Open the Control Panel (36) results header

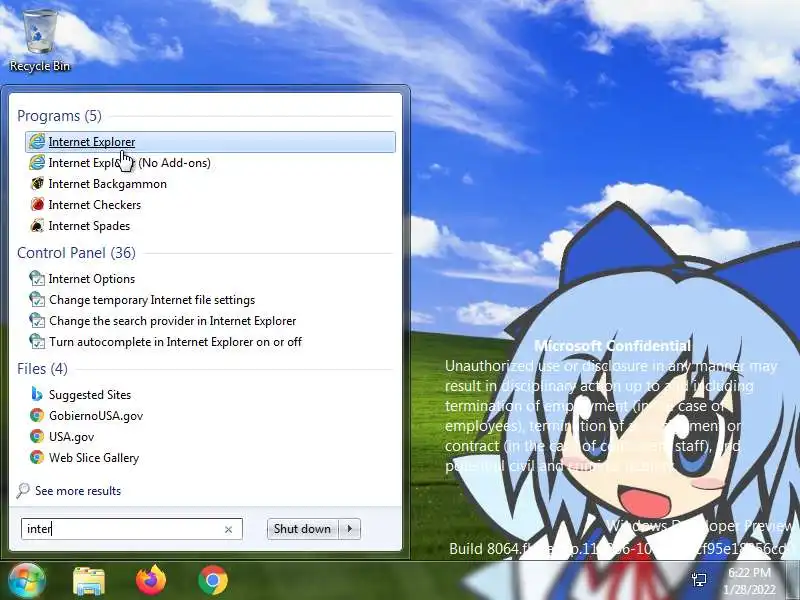tap(77, 253)
